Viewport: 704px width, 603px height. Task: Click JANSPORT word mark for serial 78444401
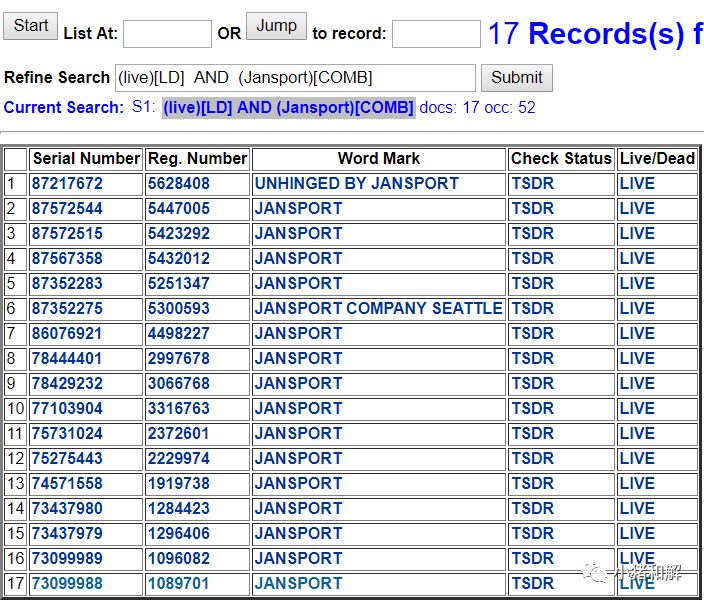point(298,359)
